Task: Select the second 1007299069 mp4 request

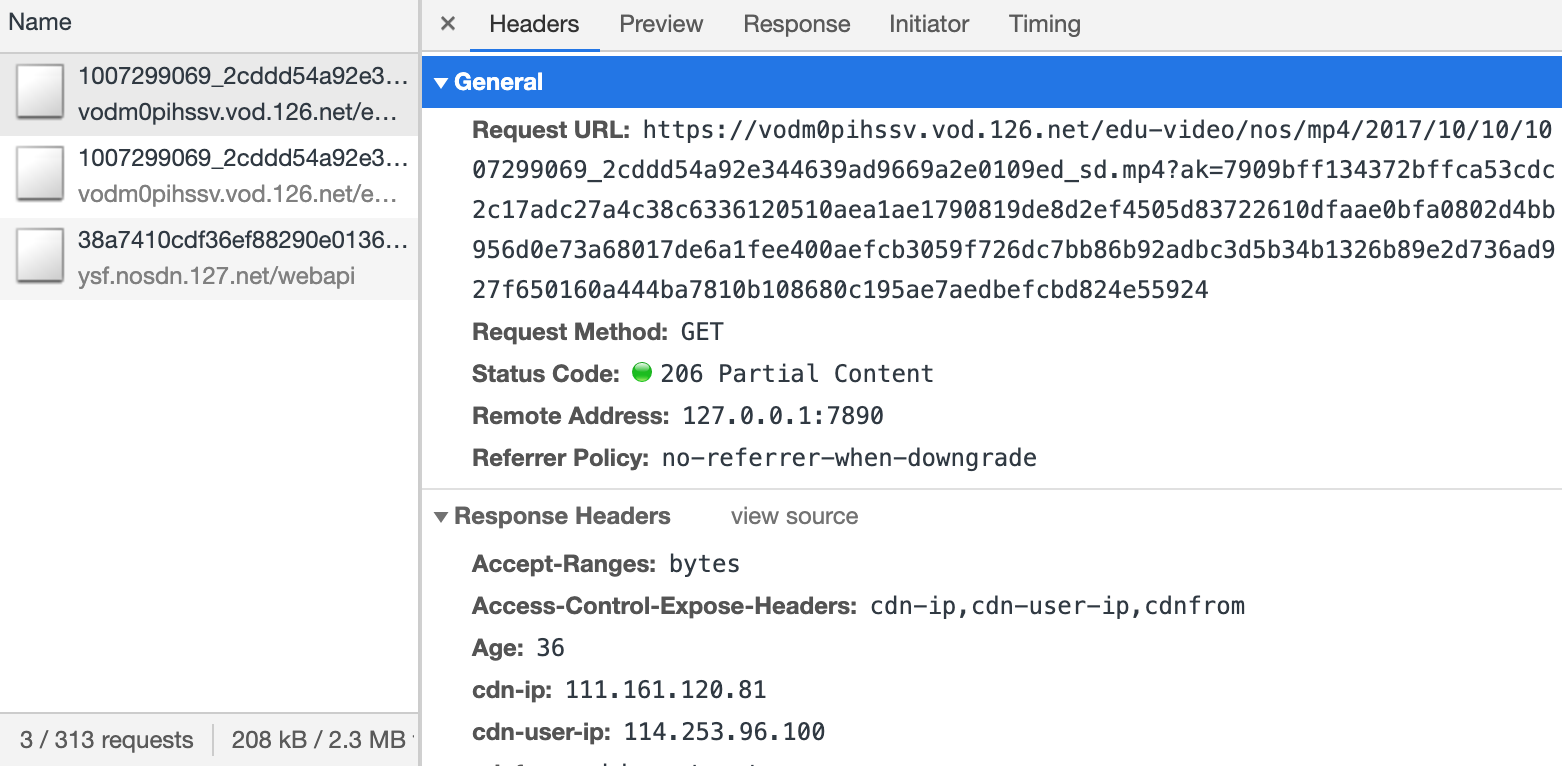Action: tap(209, 177)
